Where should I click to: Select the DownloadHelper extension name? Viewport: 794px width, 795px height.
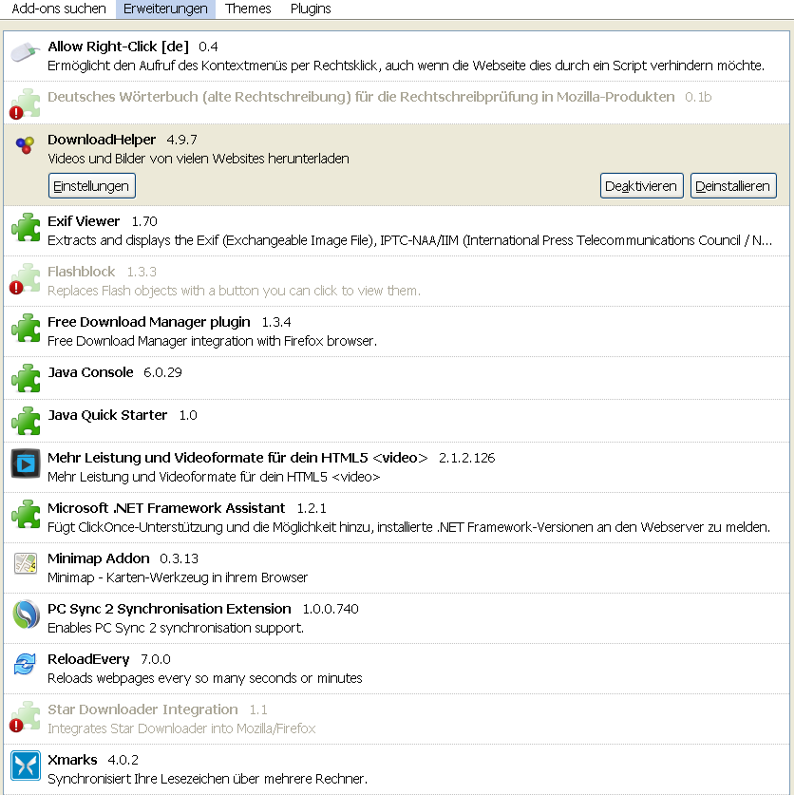point(101,139)
